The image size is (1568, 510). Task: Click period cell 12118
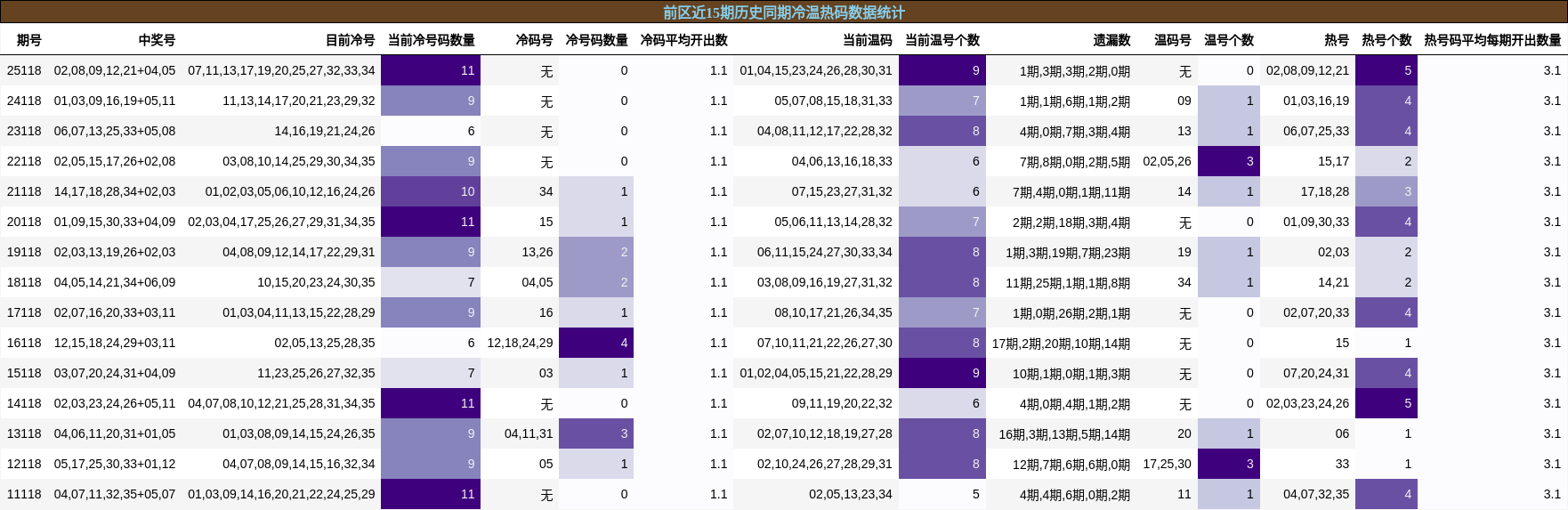pyautogui.click(x=24, y=464)
